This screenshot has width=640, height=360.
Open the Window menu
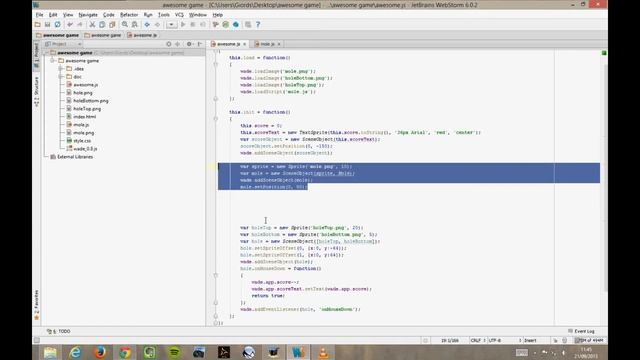point(198,15)
